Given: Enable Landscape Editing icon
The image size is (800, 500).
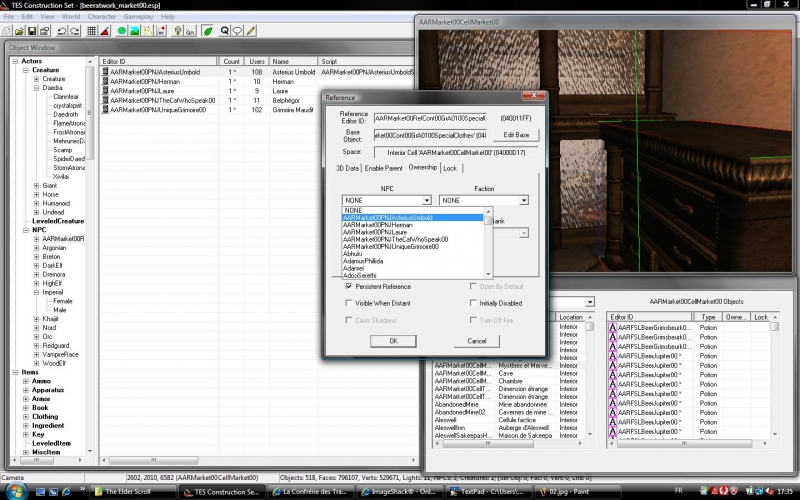Looking at the screenshot, I should click(135, 31).
